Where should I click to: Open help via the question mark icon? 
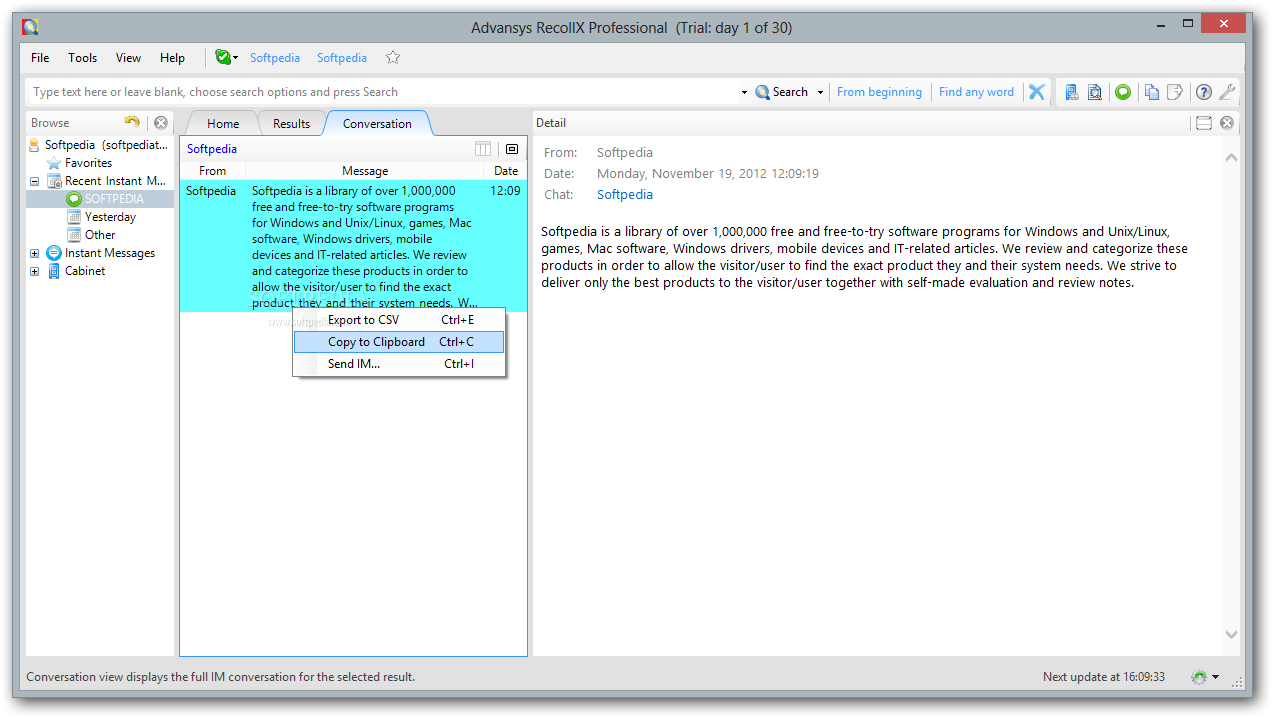(1204, 92)
